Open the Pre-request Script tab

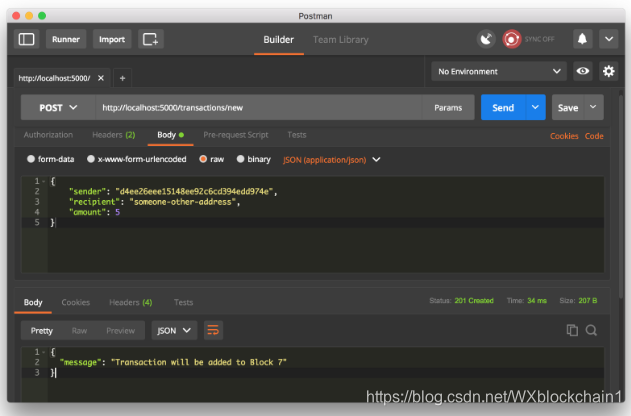(236, 135)
